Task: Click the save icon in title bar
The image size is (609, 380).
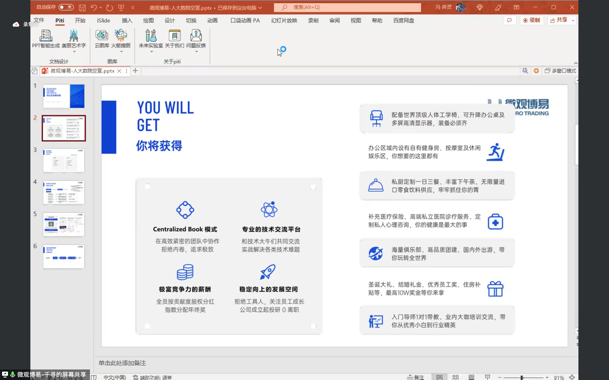Action: 82,7
